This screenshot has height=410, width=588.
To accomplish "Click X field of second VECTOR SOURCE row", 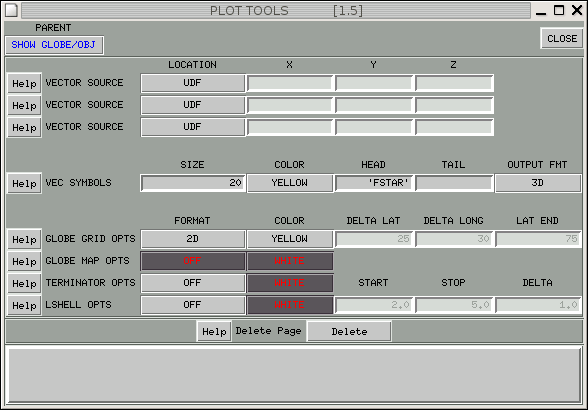I will (x=290, y=105).
